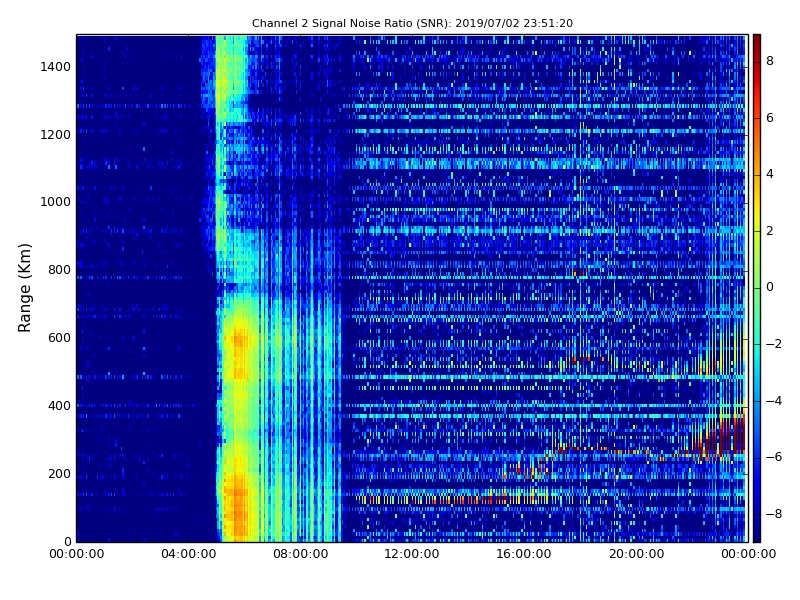Click the SNR color scale bar
This screenshot has width=800, height=600.
pyautogui.click(x=757, y=288)
